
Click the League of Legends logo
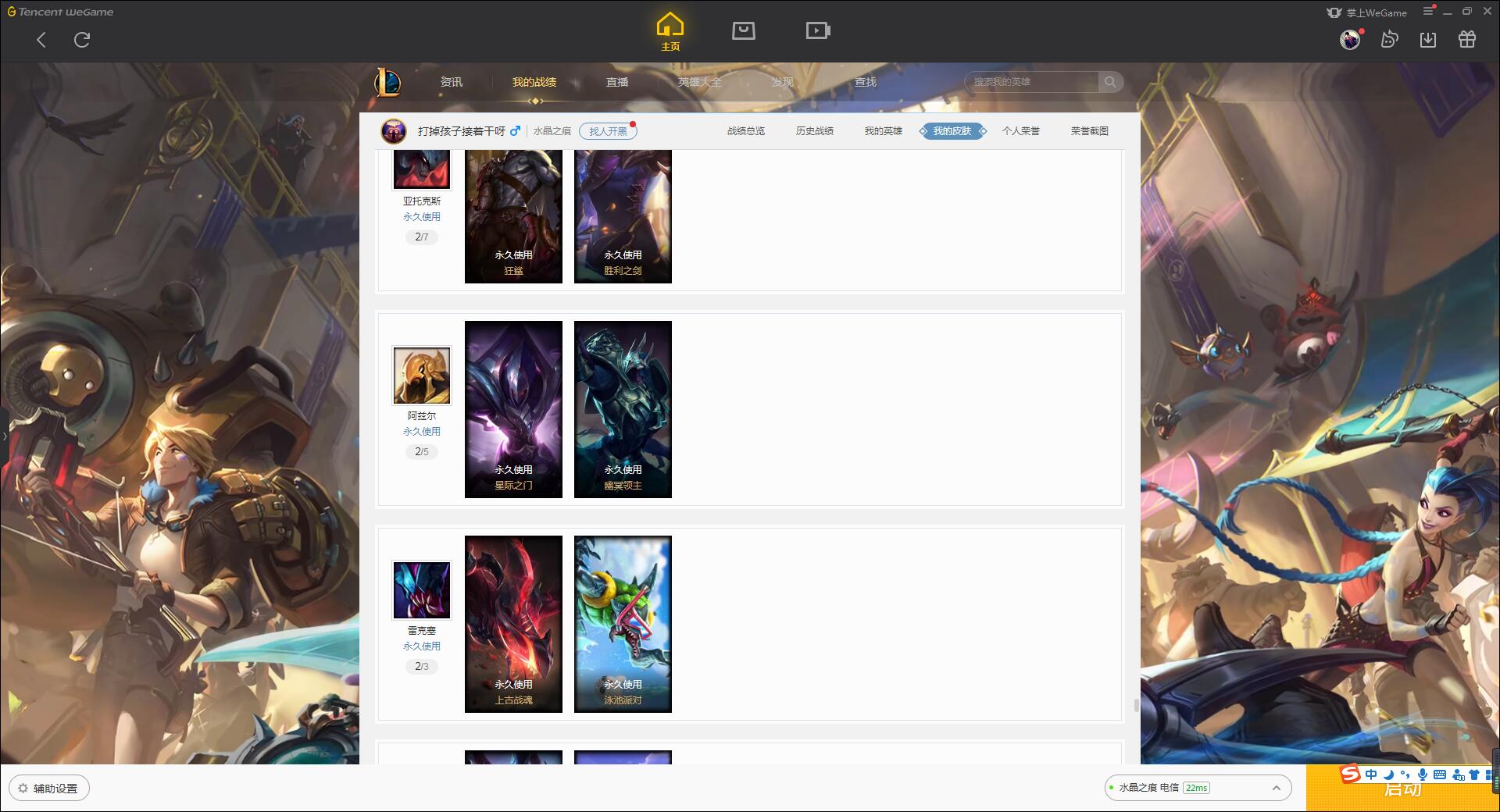387,82
